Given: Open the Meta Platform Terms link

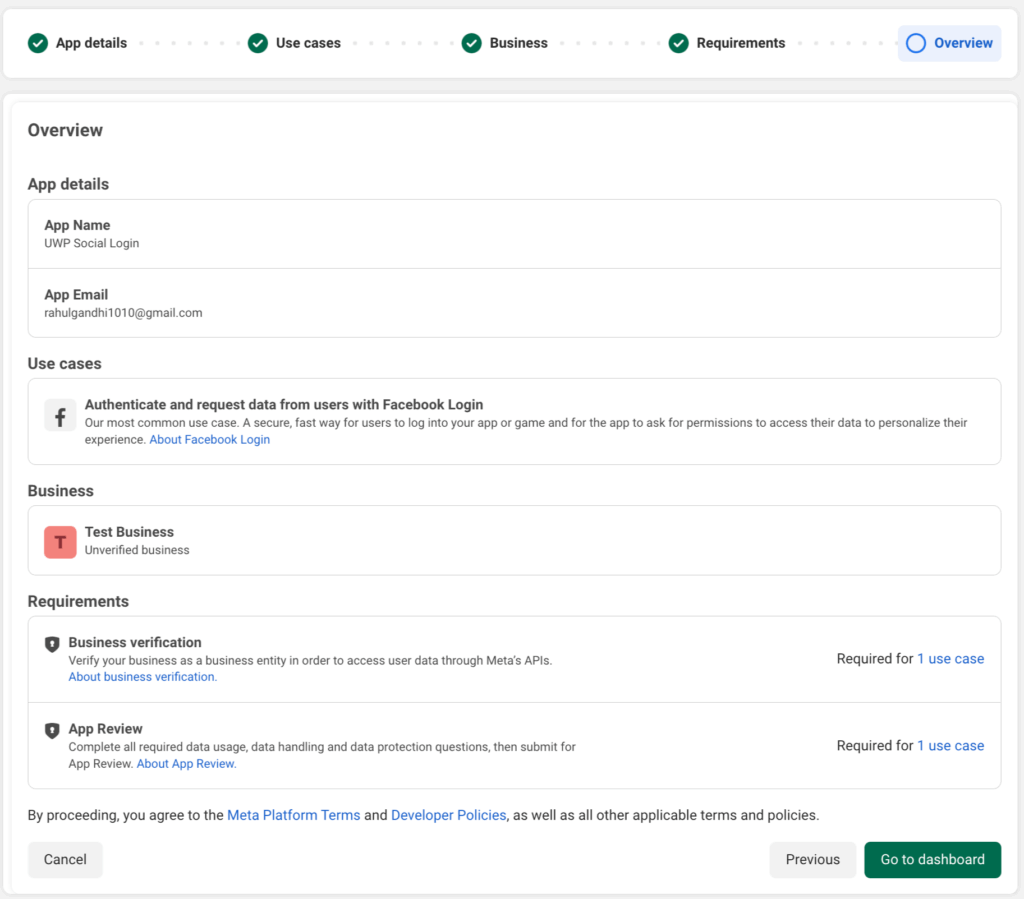Looking at the screenshot, I should coord(293,815).
